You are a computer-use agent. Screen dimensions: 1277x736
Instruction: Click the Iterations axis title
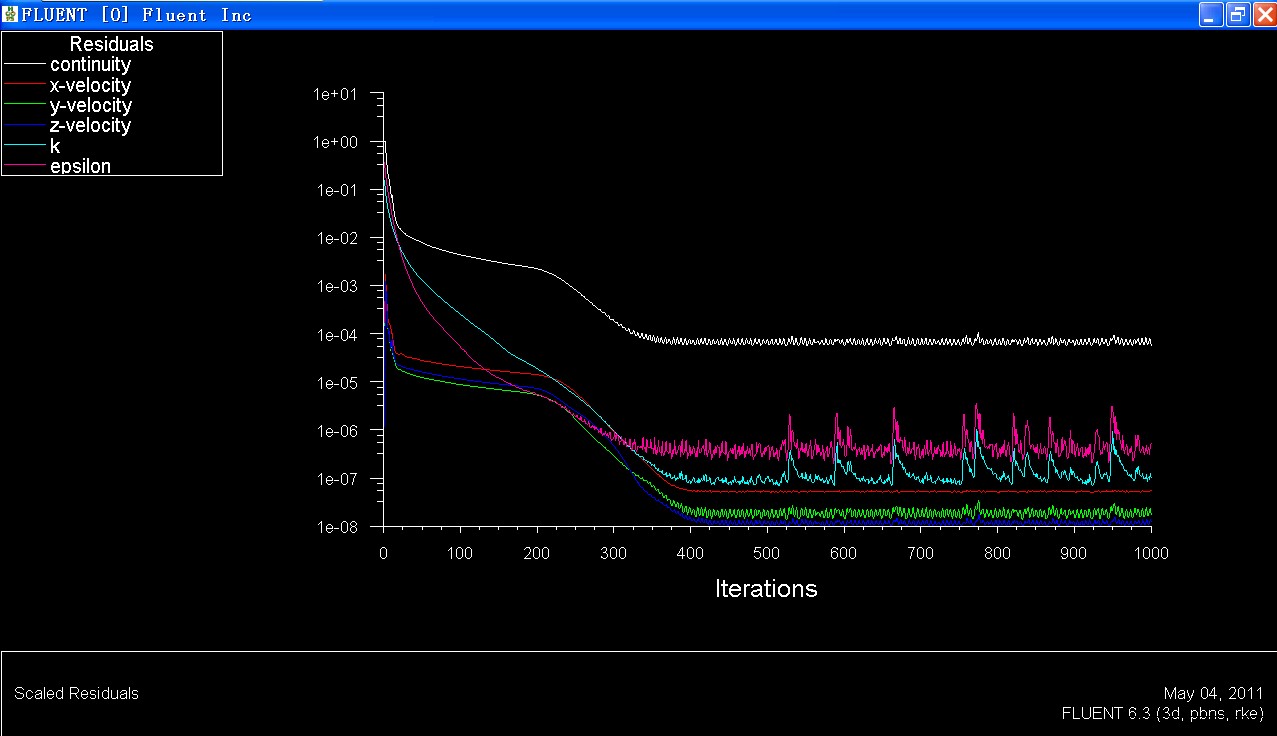tap(766, 589)
